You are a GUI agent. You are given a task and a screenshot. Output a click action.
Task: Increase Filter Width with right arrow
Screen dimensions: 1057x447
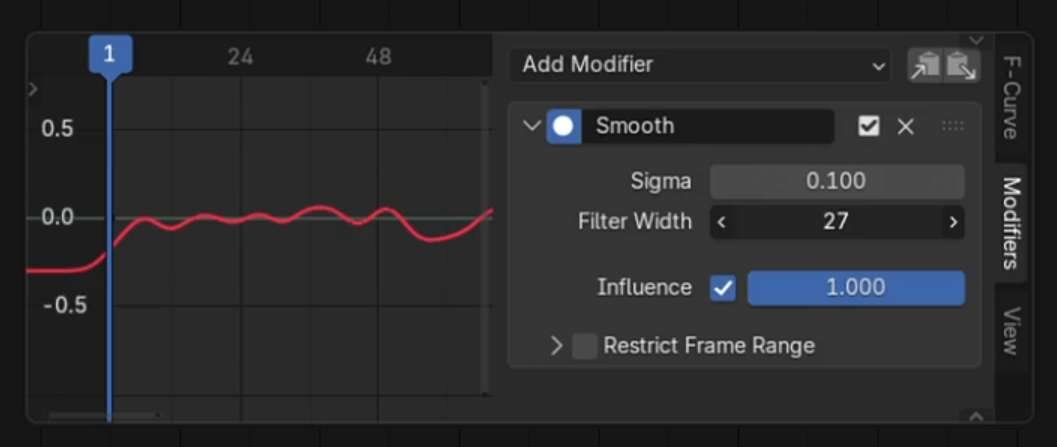(953, 222)
